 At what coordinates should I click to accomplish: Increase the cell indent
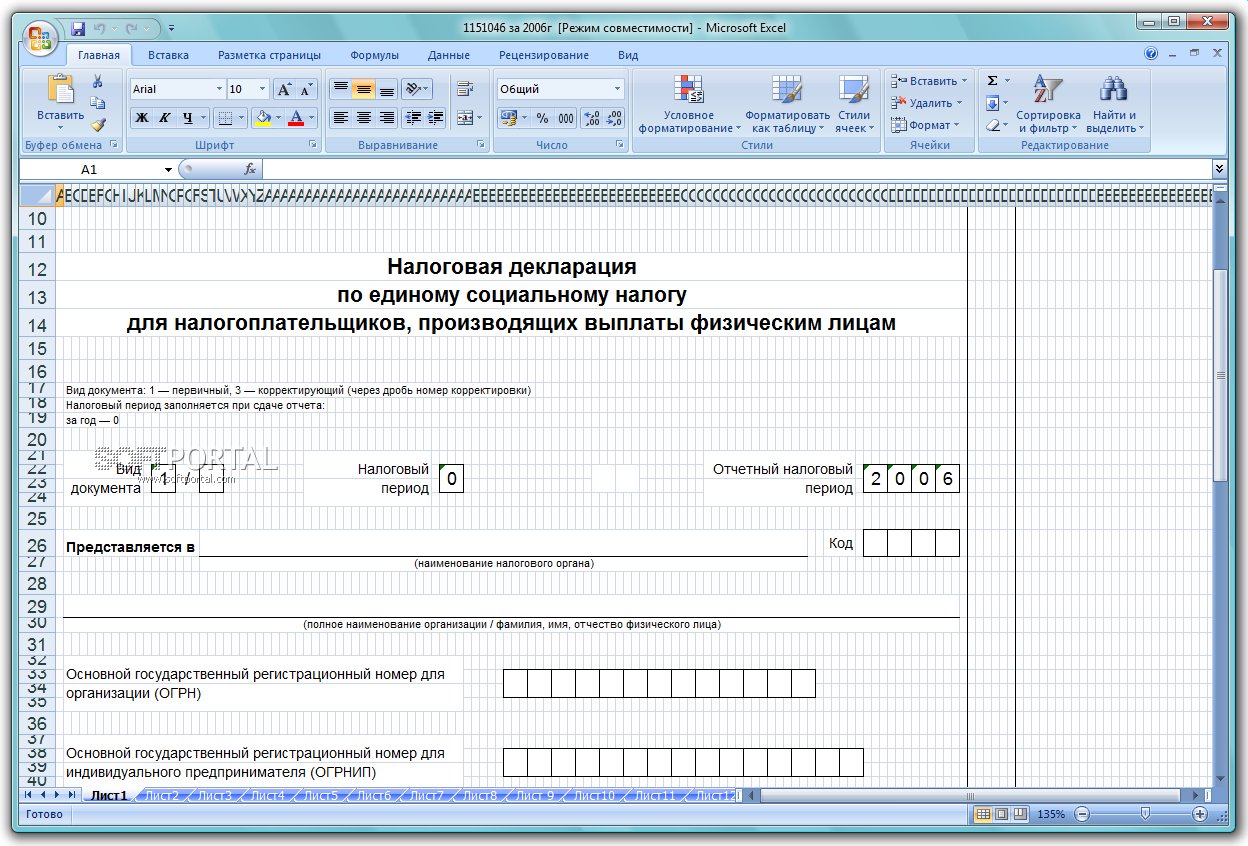pyautogui.click(x=436, y=118)
